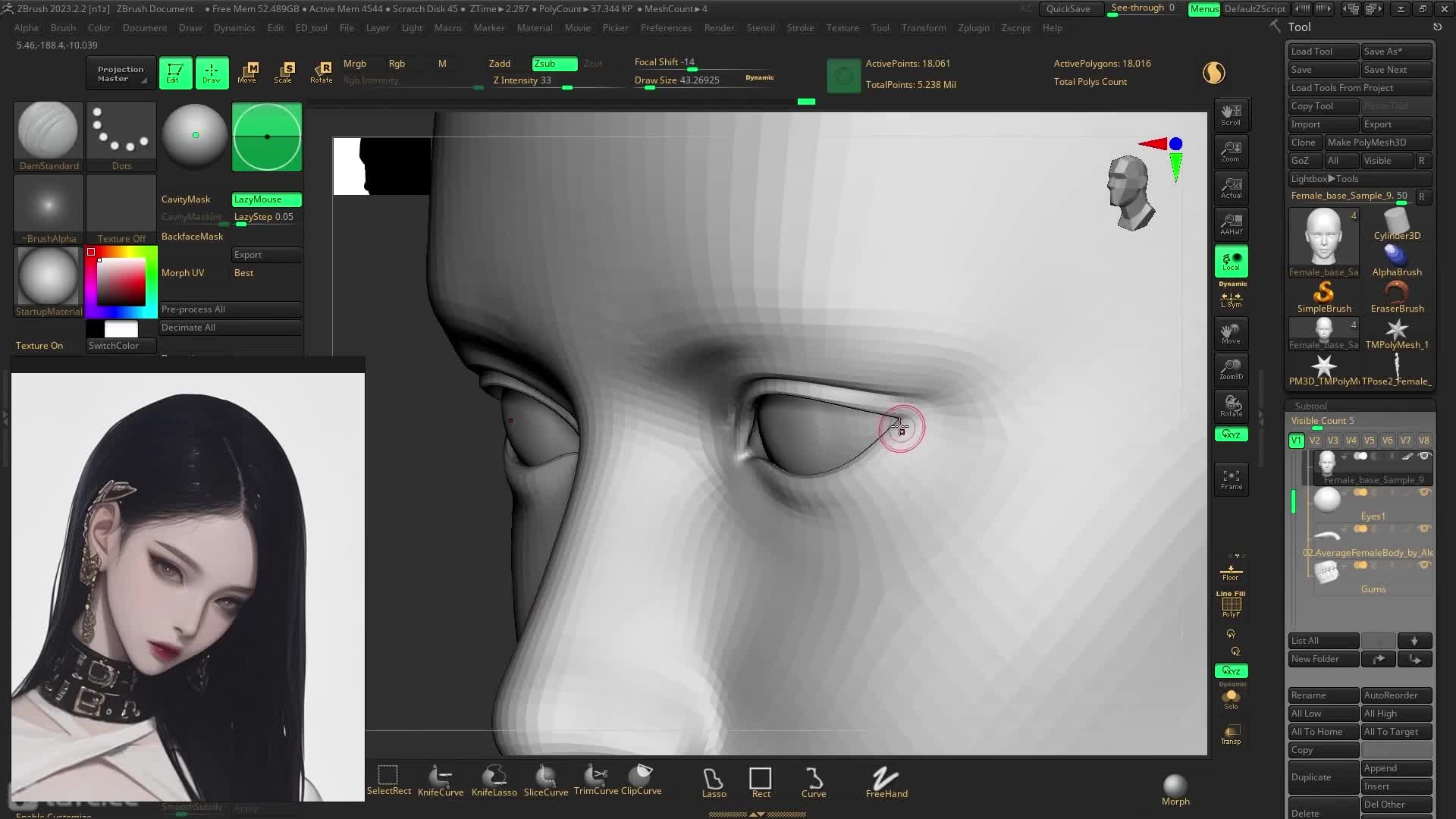Toggle LazyMouse off
Image resolution: width=1456 pixels, height=819 pixels.
point(266,199)
